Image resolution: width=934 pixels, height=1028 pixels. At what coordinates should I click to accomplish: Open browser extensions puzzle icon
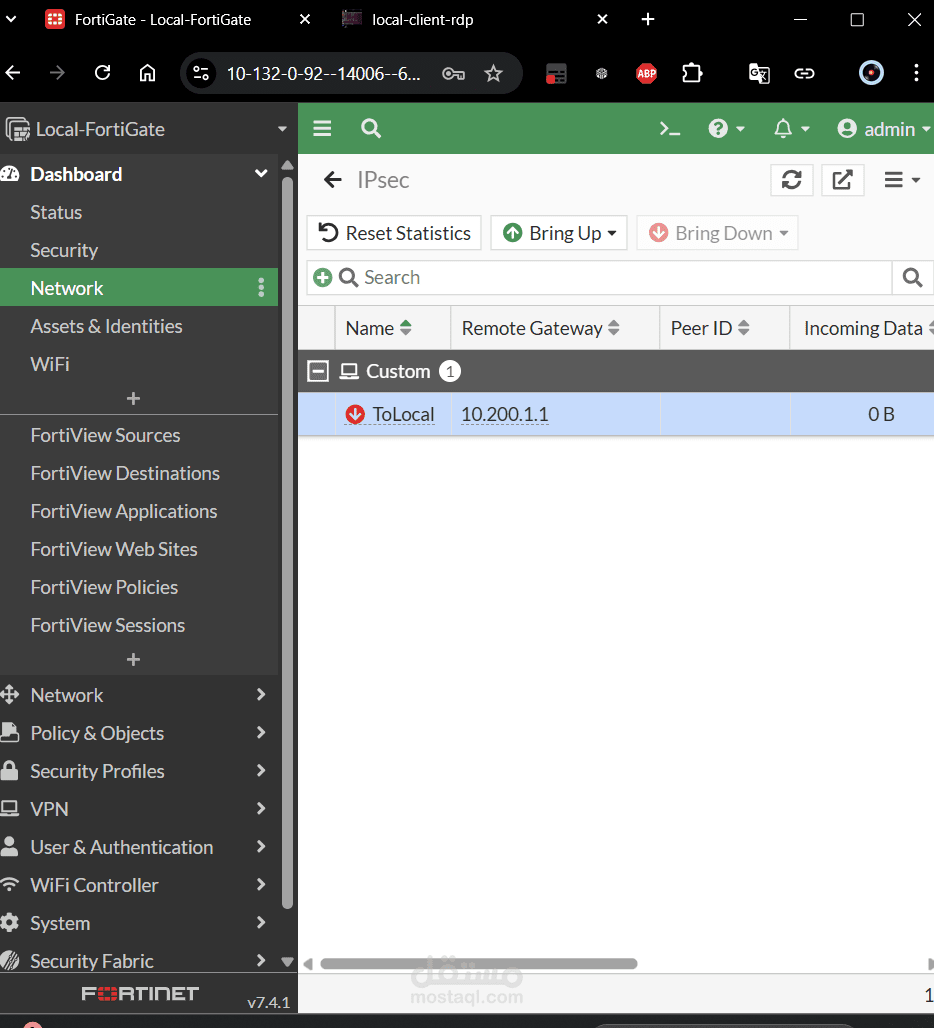692,73
